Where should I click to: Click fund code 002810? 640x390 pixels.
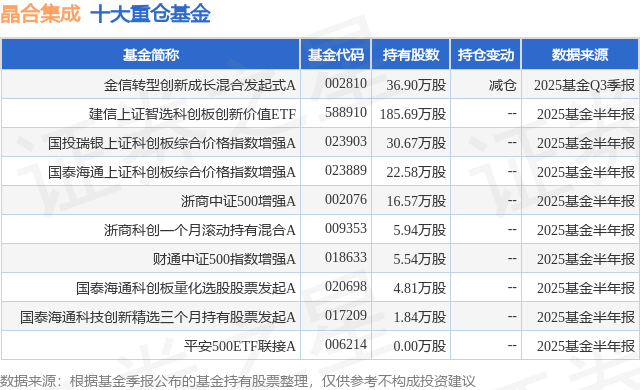(346, 84)
